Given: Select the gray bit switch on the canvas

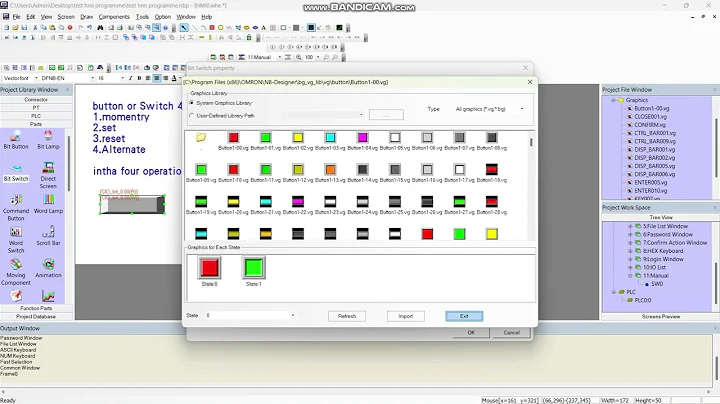Looking at the screenshot, I should 133,204.
